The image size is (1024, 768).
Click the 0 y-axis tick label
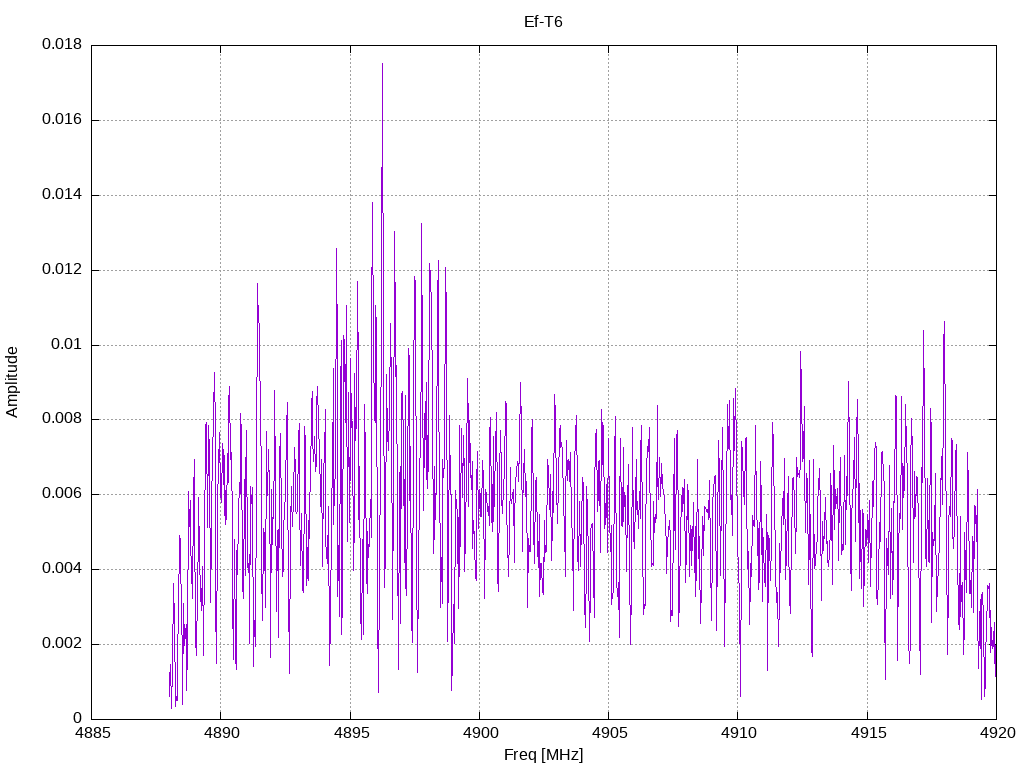(x=78, y=718)
